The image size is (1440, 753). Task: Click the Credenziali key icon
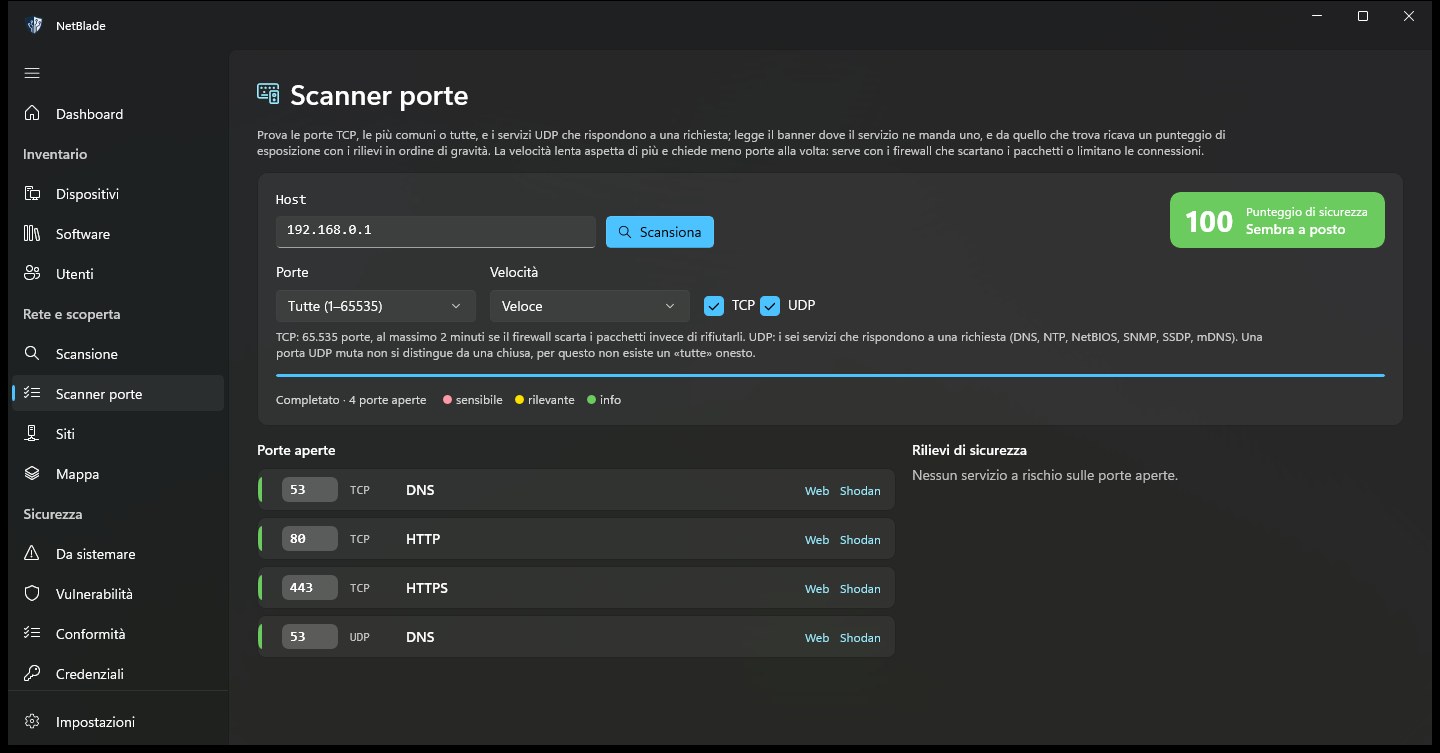point(32,674)
